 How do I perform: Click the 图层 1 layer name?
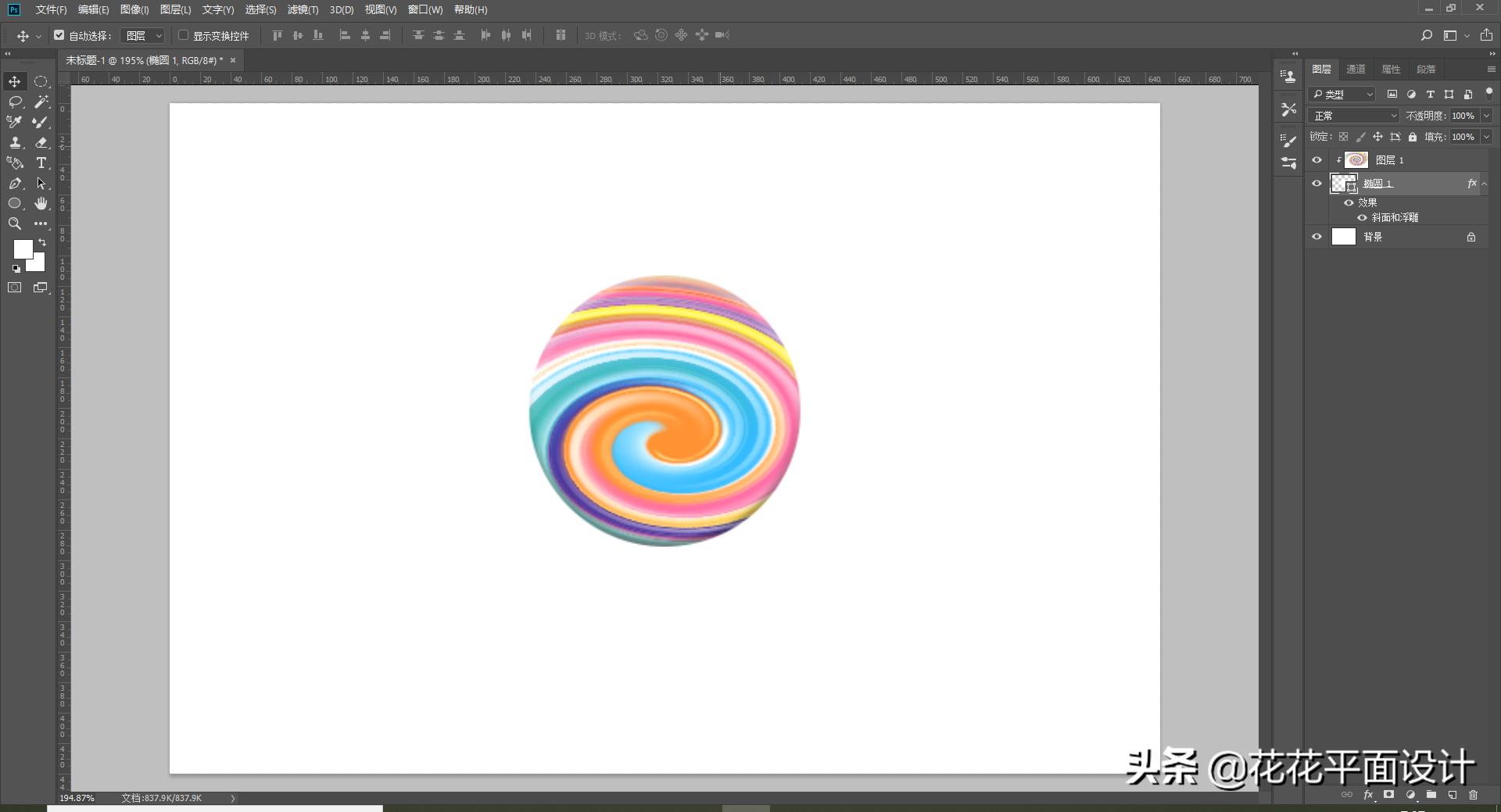point(1390,160)
